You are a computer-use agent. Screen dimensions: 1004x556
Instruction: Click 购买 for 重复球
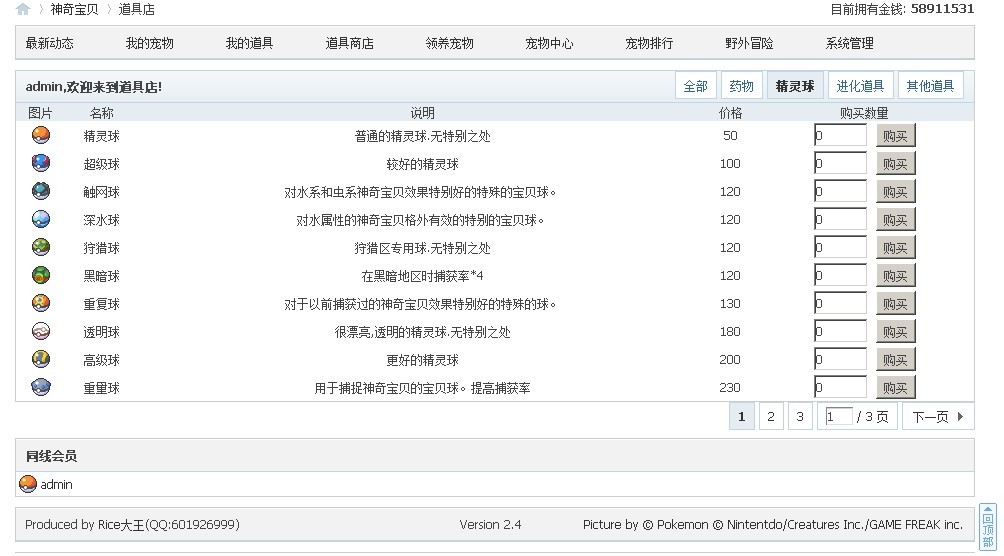click(x=895, y=304)
